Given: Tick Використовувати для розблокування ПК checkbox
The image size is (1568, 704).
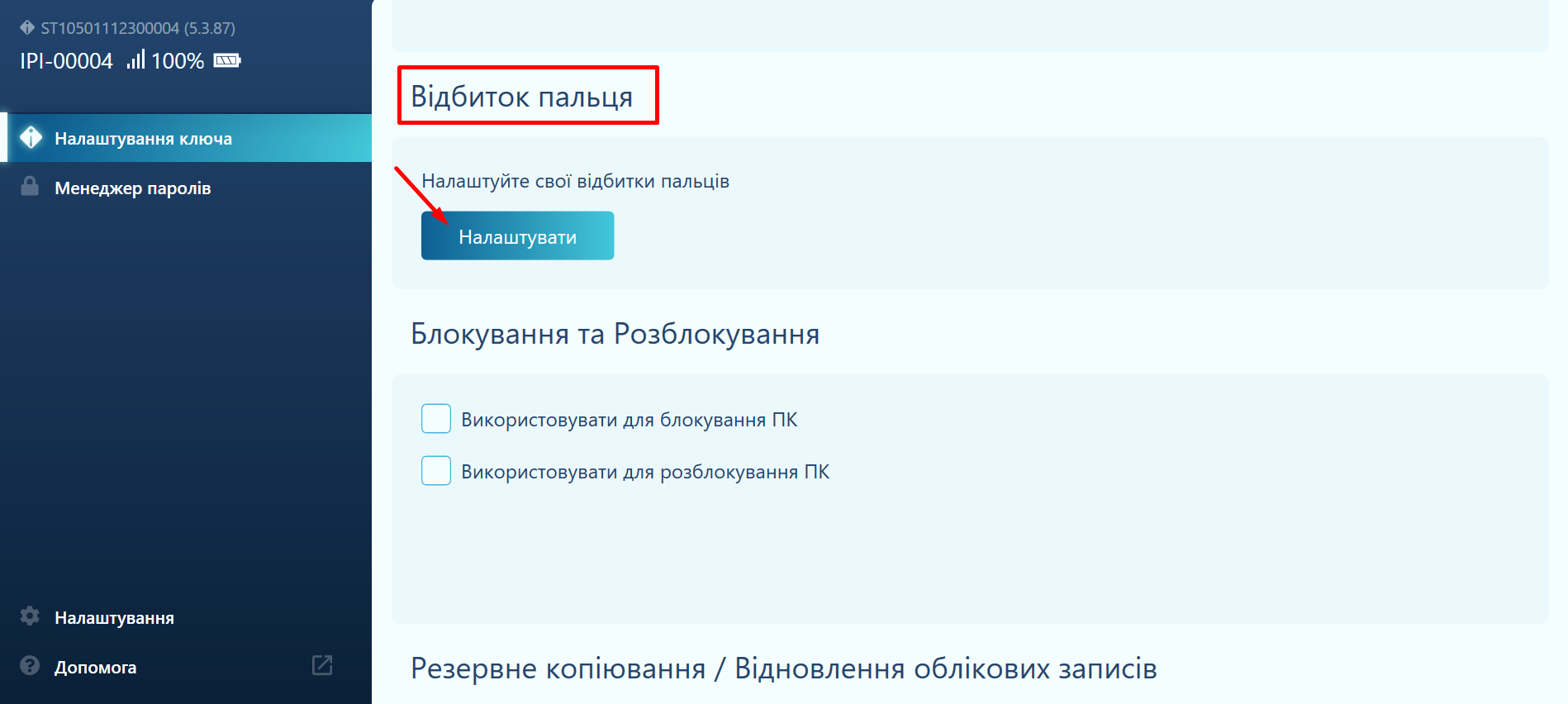Looking at the screenshot, I should [x=436, y=471].
